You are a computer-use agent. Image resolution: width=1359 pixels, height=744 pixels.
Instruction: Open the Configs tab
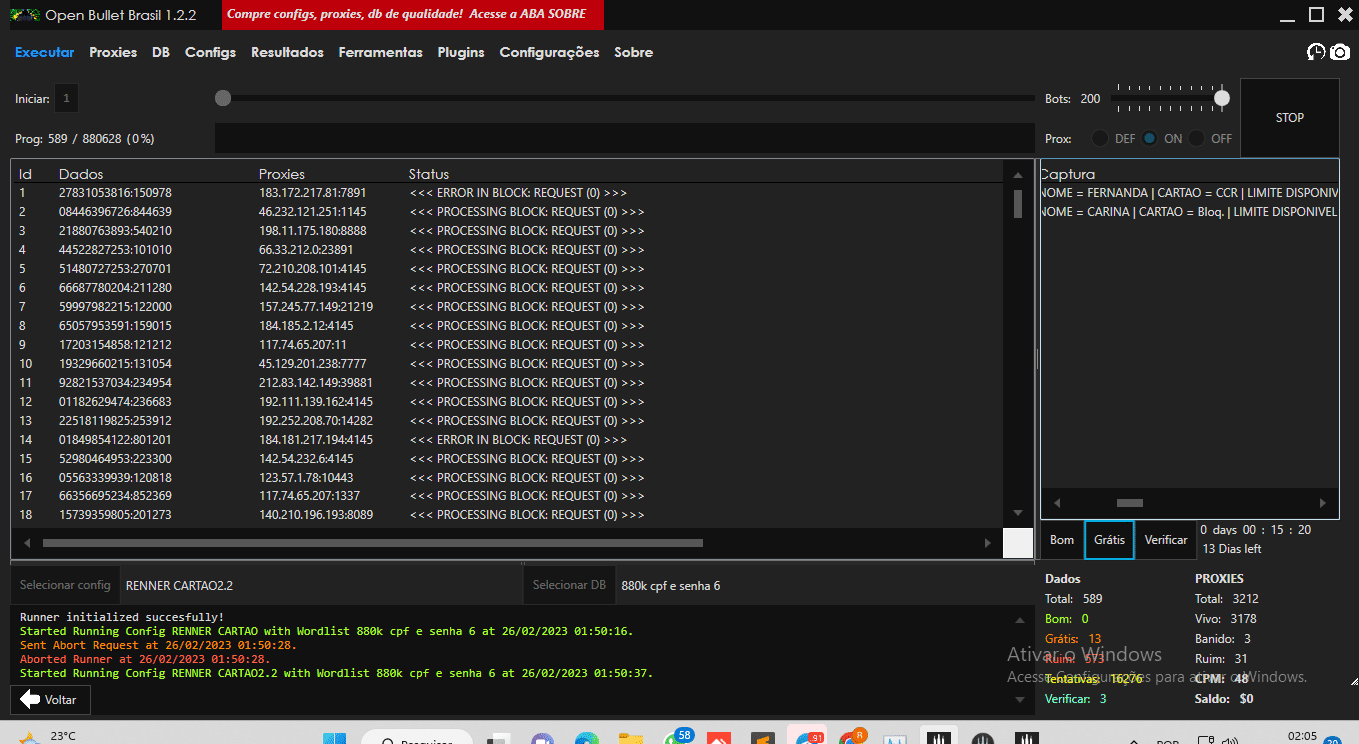[x=210, y=52]
